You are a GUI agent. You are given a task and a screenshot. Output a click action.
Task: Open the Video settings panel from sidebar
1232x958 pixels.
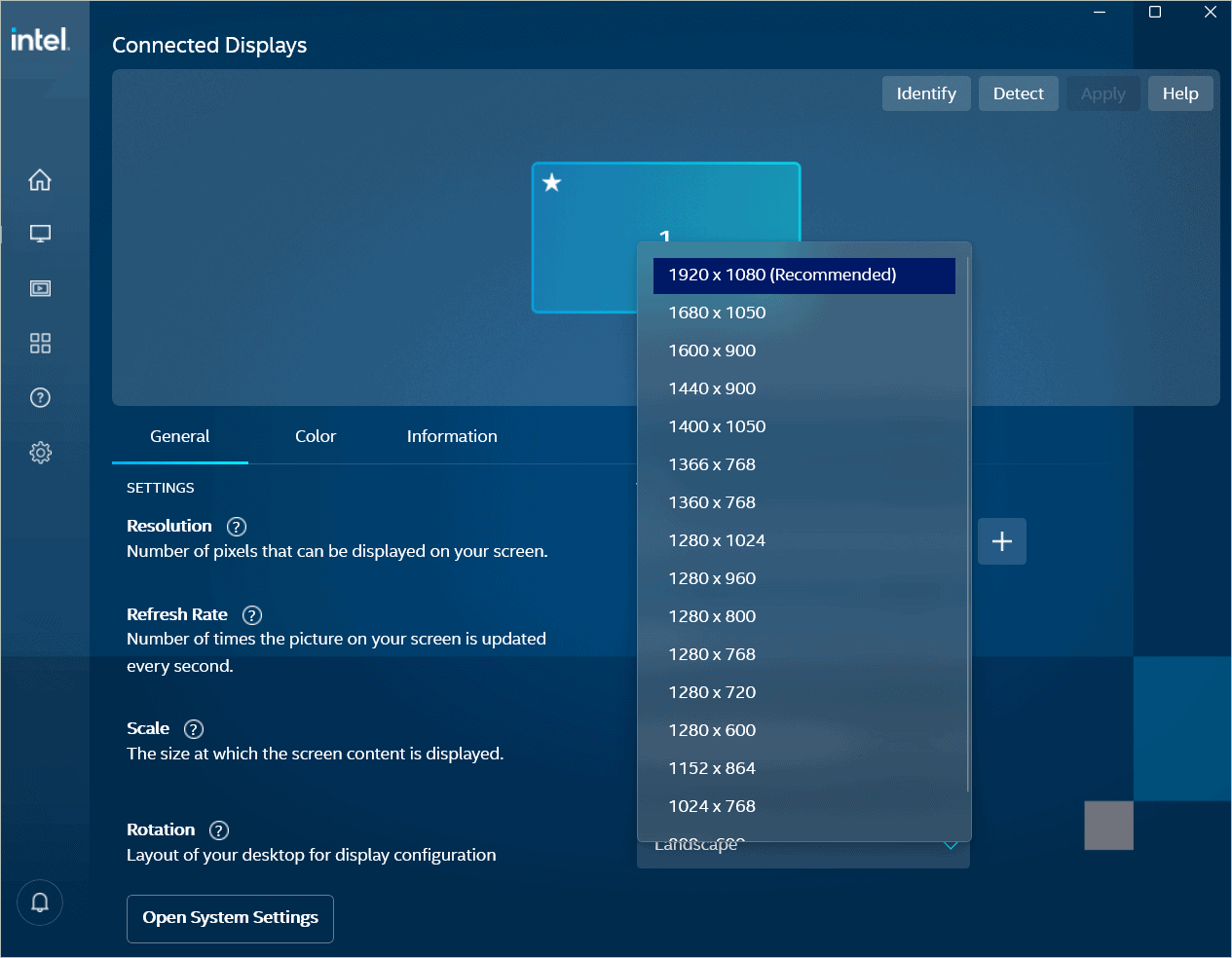pos(39,288)
